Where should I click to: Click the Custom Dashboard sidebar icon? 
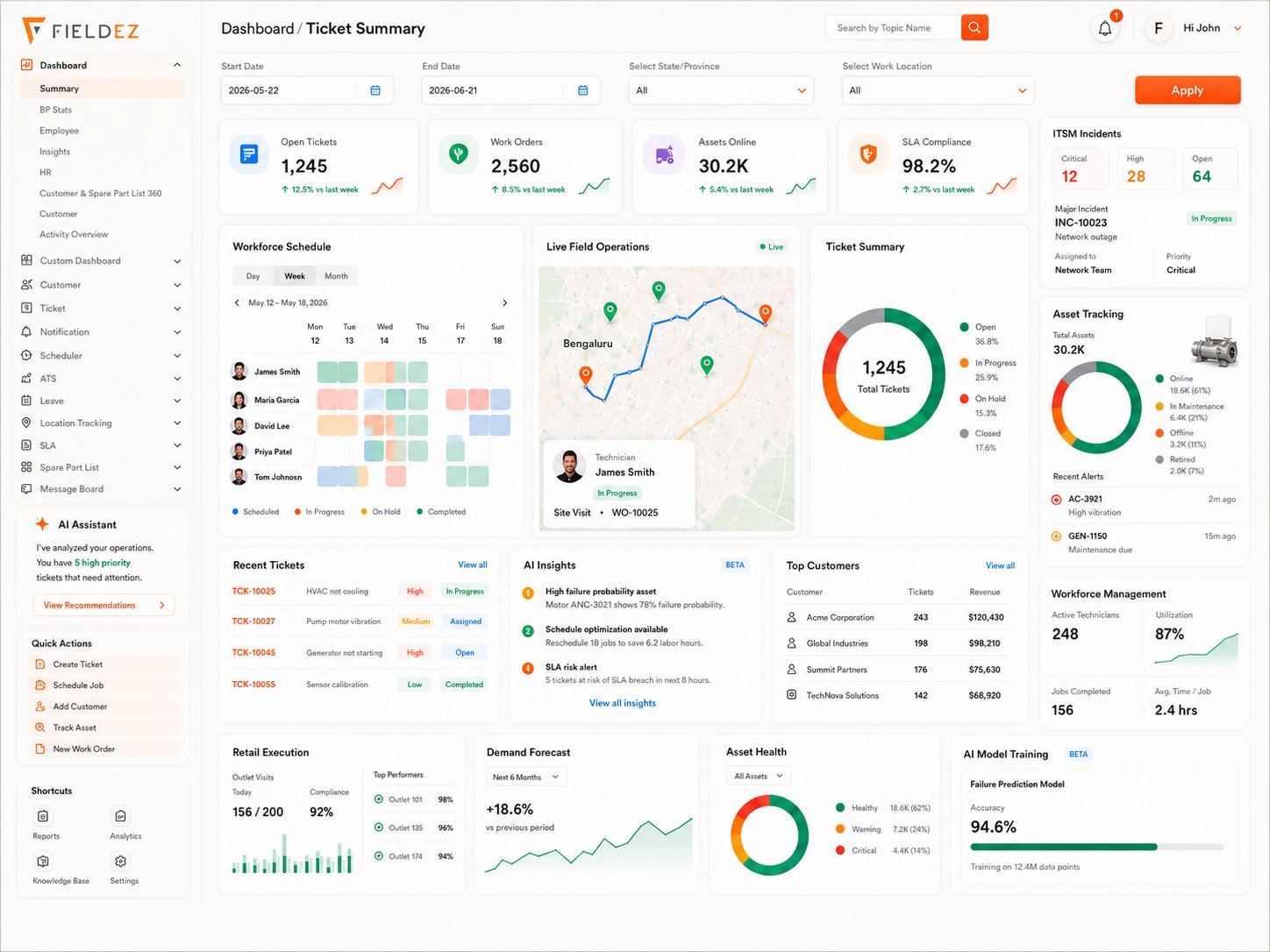(26, 260)
